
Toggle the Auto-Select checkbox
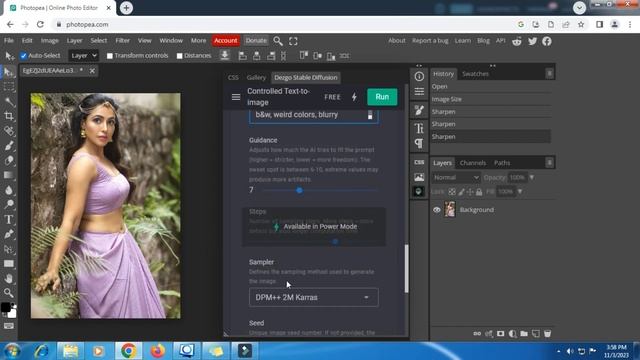[x=24, y=56]
